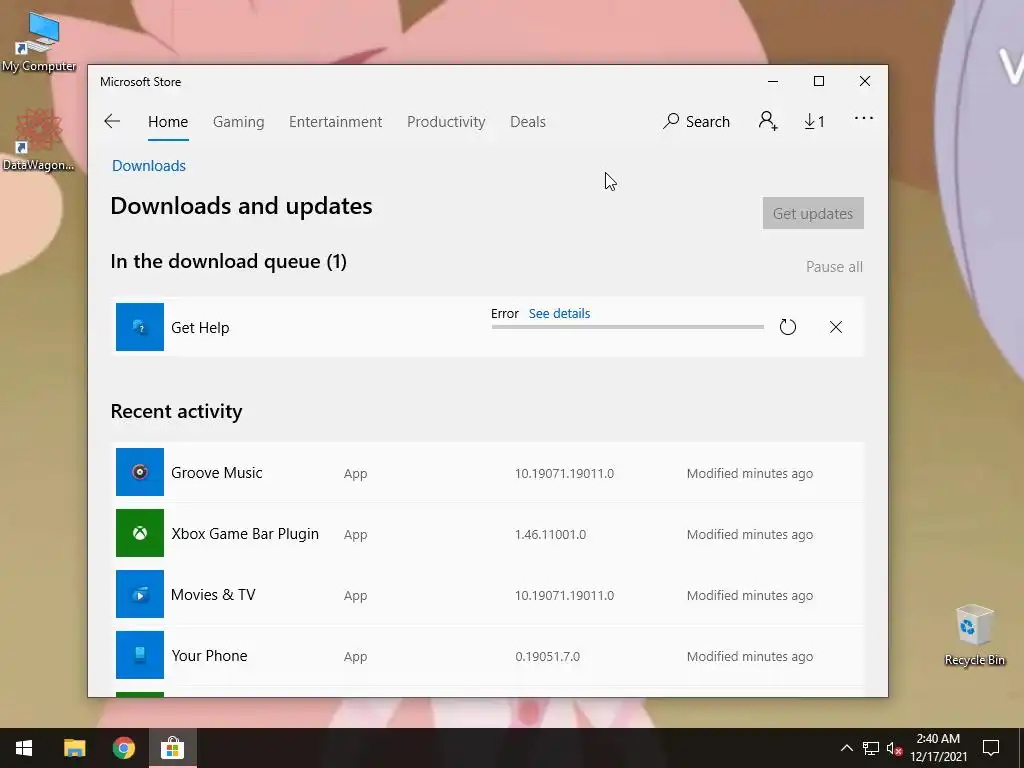
Task: Select the My Computer desktop icon
Action: [39, 42]
